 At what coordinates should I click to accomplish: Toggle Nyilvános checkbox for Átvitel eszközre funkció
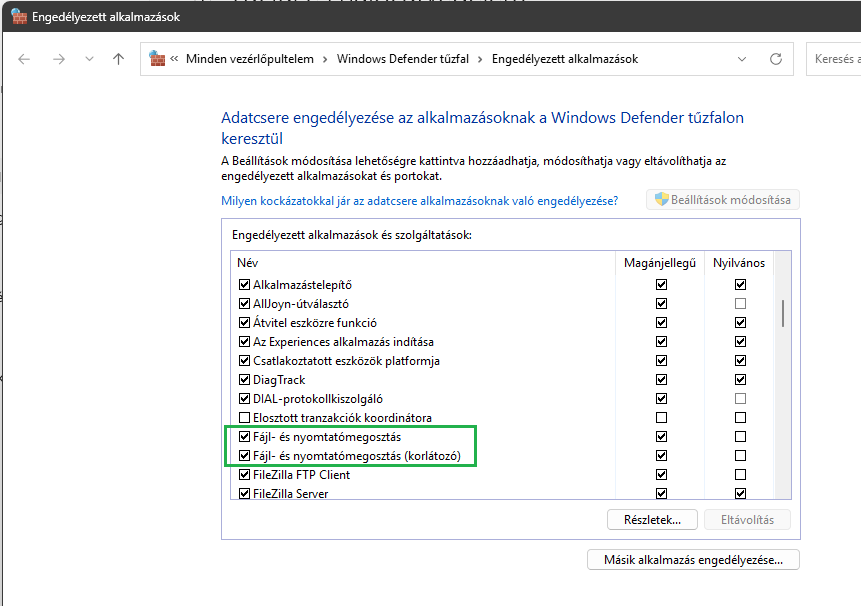[x=740, y=322]
